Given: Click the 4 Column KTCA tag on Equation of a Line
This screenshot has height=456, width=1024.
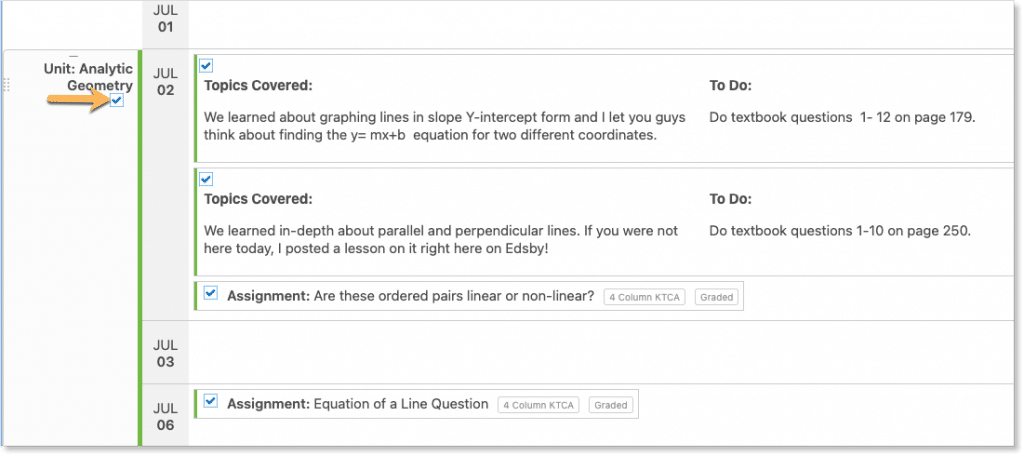Looking at the screenshot, I should (x=538, y=405).
